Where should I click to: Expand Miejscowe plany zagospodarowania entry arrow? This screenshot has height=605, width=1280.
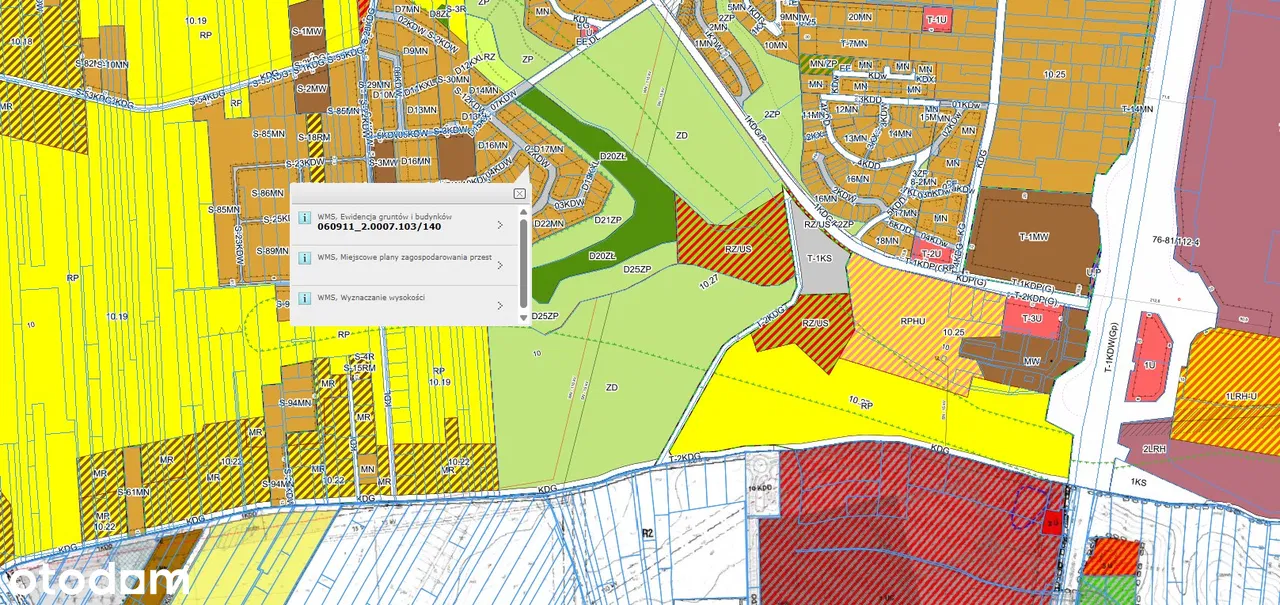[500, 263]
